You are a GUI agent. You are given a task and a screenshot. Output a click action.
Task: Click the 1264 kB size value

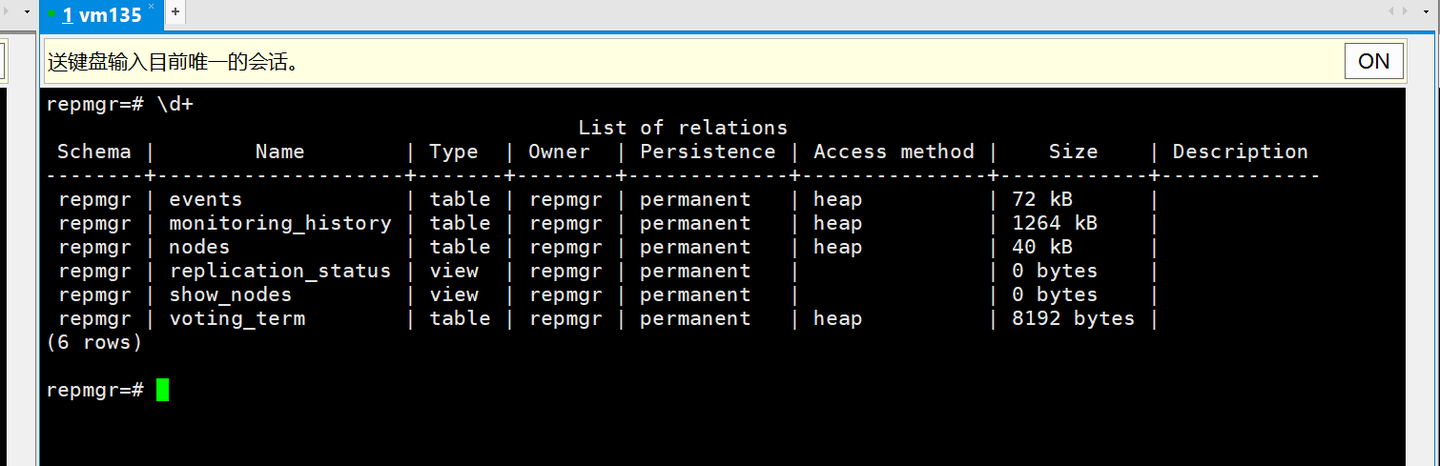(x=1054, y=223)
